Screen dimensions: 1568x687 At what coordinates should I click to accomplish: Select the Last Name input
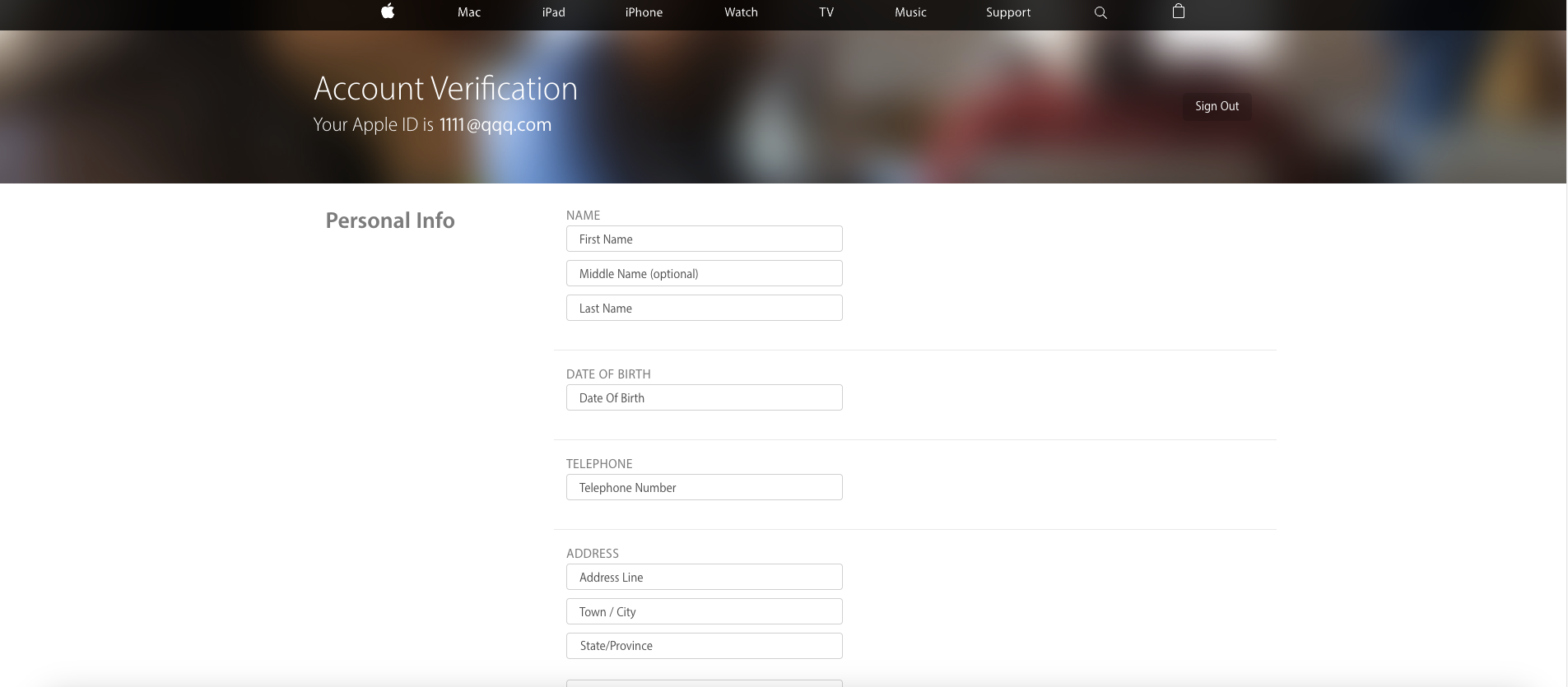(x=704, y=309)
